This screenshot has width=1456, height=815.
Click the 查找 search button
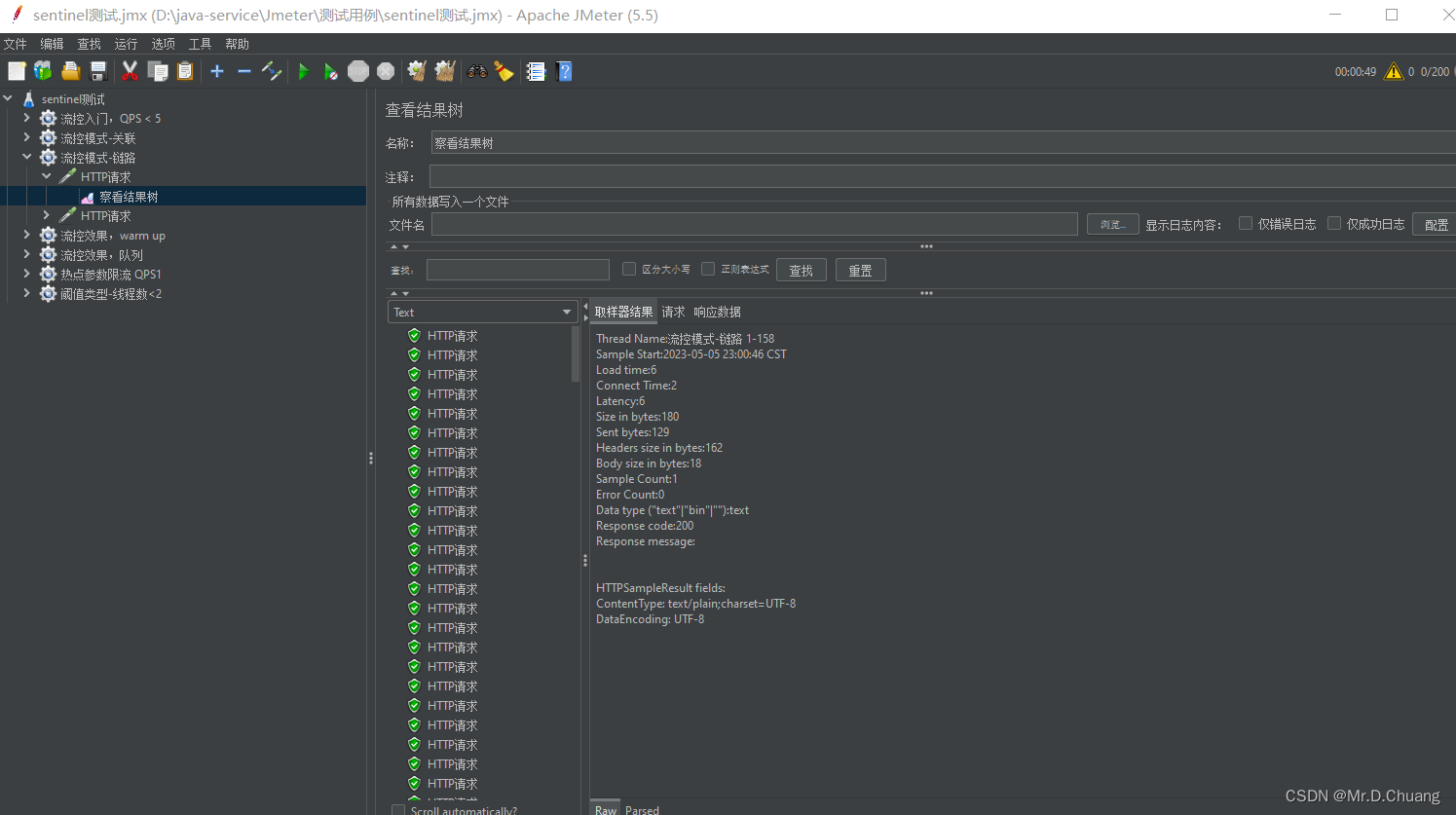click(802, 270)
